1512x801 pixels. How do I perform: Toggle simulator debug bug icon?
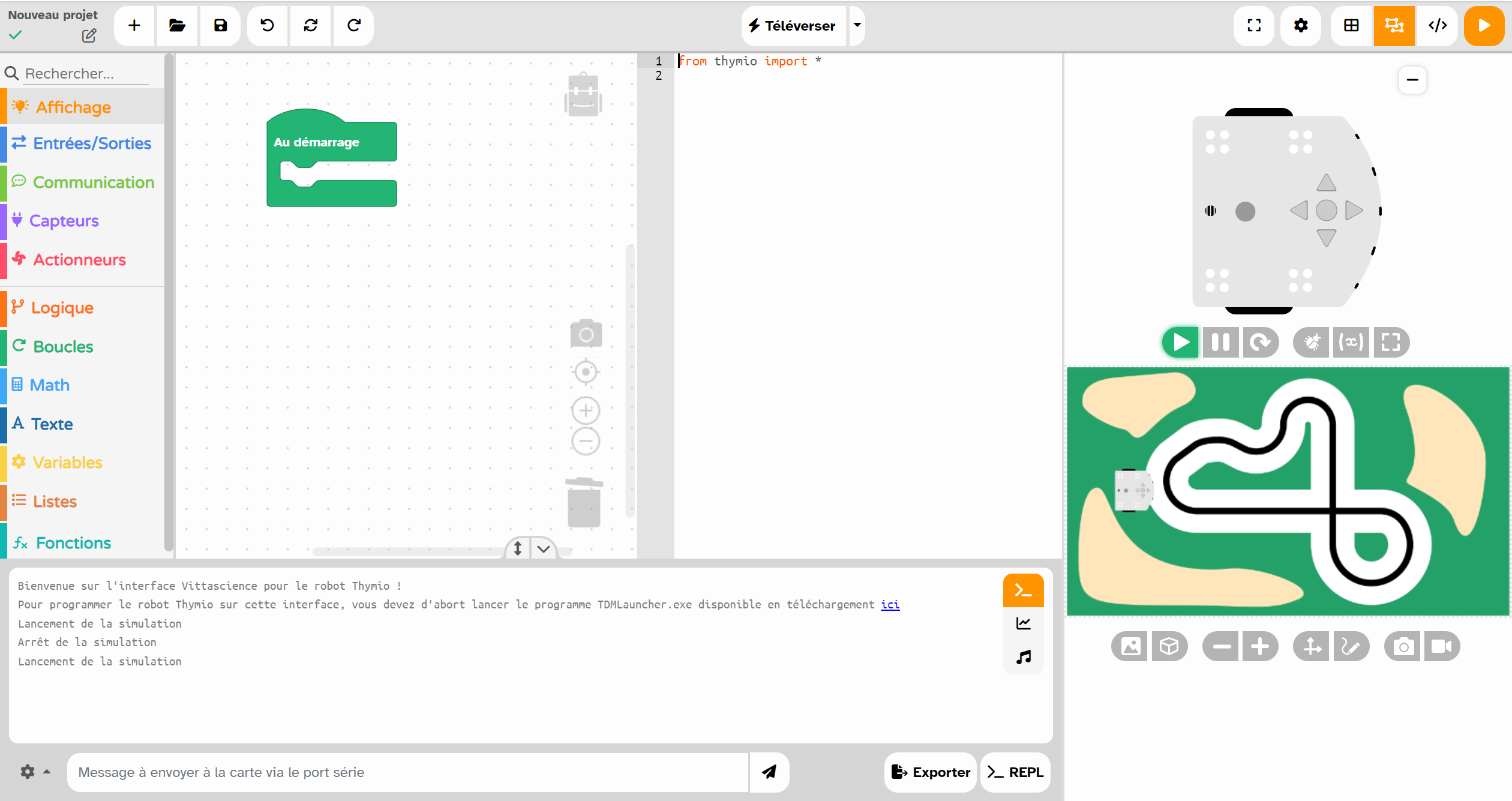[x=1312, y=343]
